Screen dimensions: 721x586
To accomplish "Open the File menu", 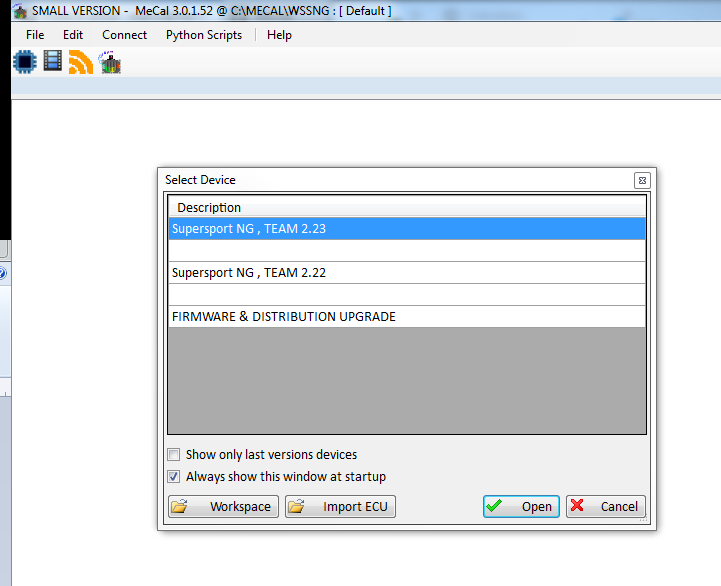I will pos(35,35).
